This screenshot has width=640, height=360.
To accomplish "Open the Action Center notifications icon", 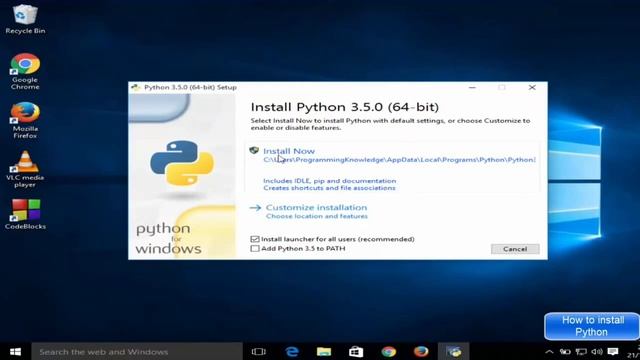I will pos(613,351).
